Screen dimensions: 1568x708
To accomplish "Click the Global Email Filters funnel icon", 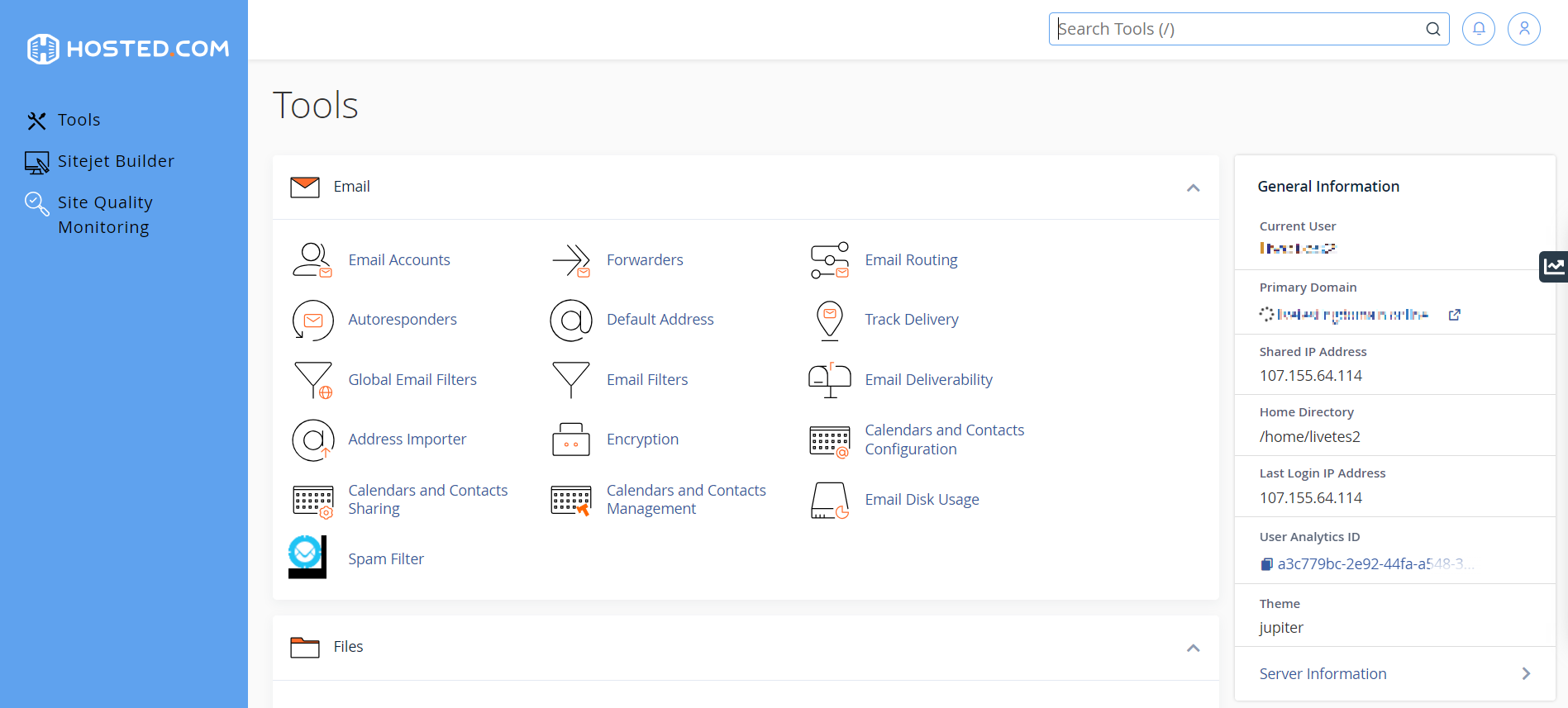I will (312, 380).
